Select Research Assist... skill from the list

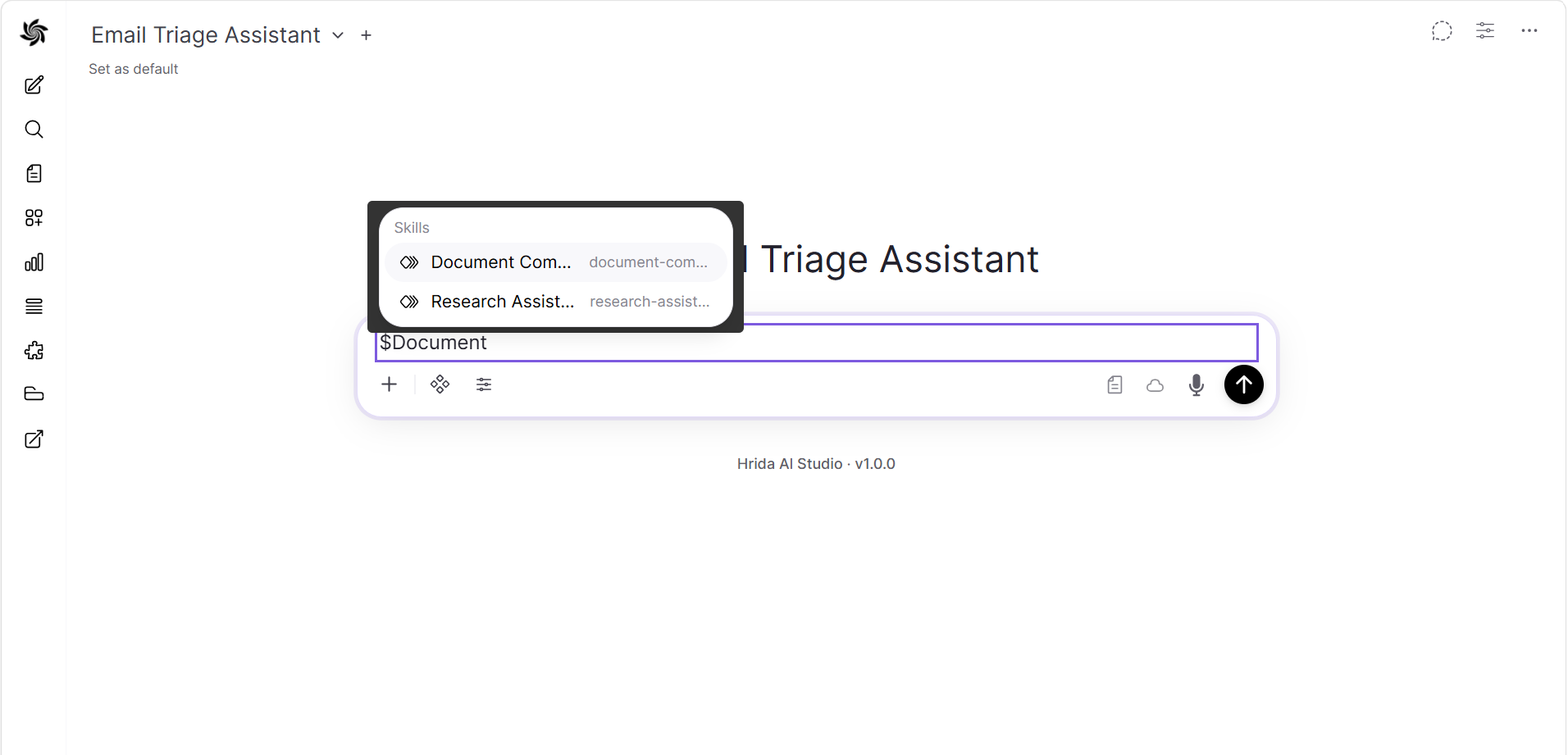point(555,302)
